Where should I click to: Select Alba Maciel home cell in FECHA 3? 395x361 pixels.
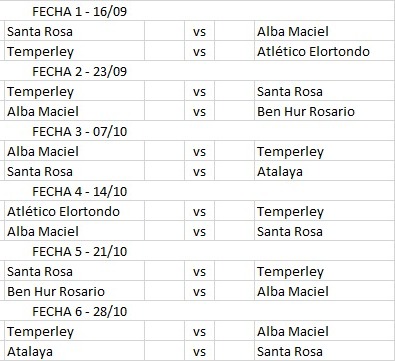tap(75, 151)
